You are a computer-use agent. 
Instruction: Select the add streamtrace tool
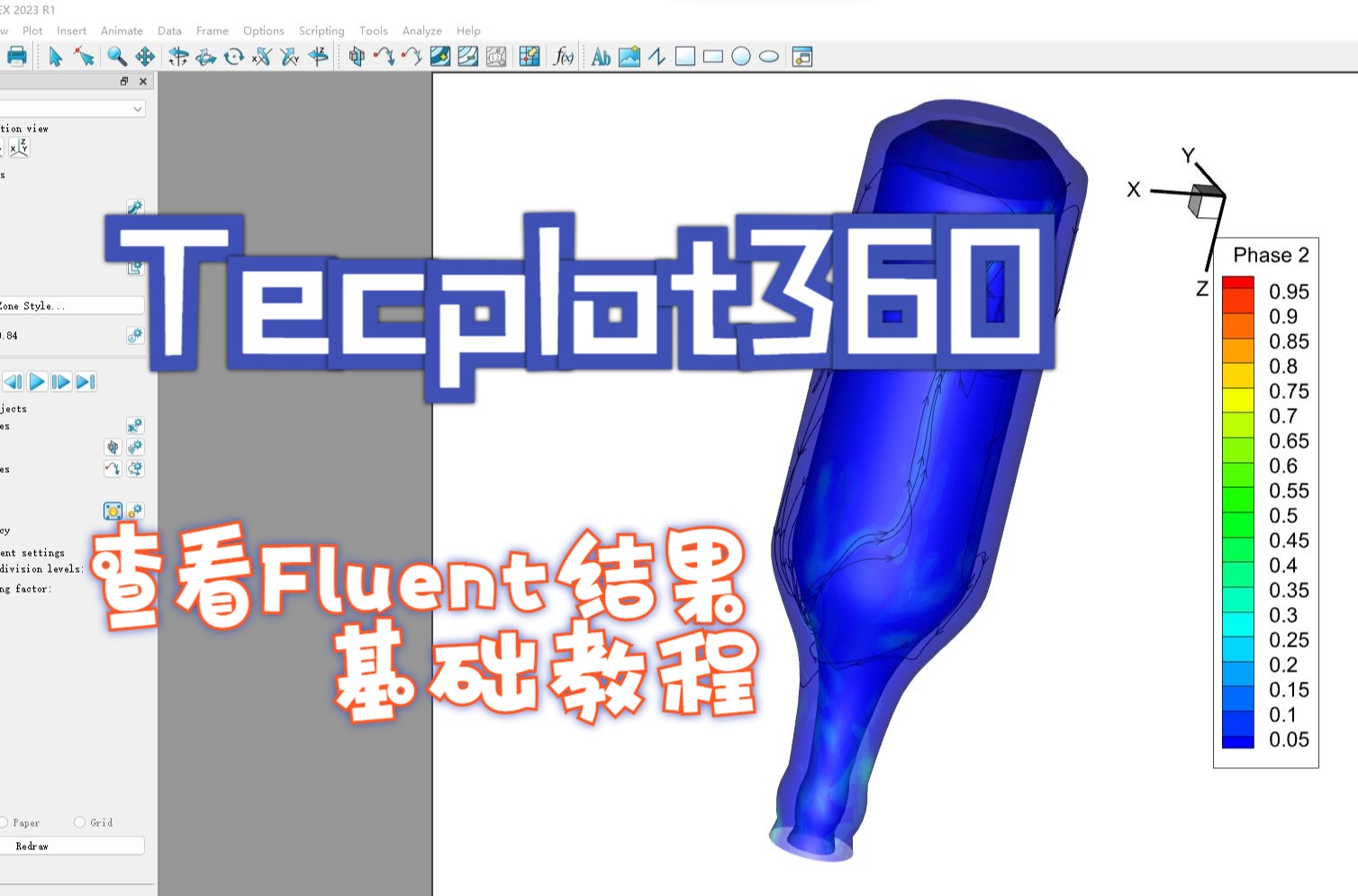pyautogui.click(x=385, y=57)
